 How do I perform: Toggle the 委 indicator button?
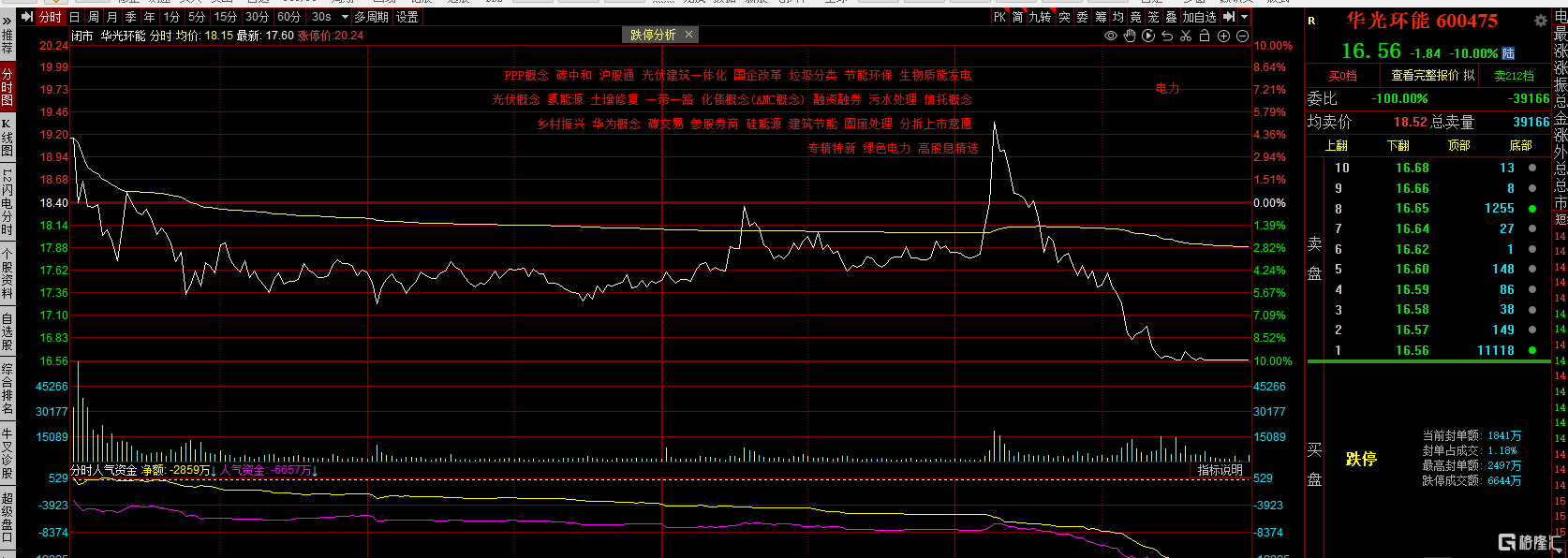coord(1082,17)
